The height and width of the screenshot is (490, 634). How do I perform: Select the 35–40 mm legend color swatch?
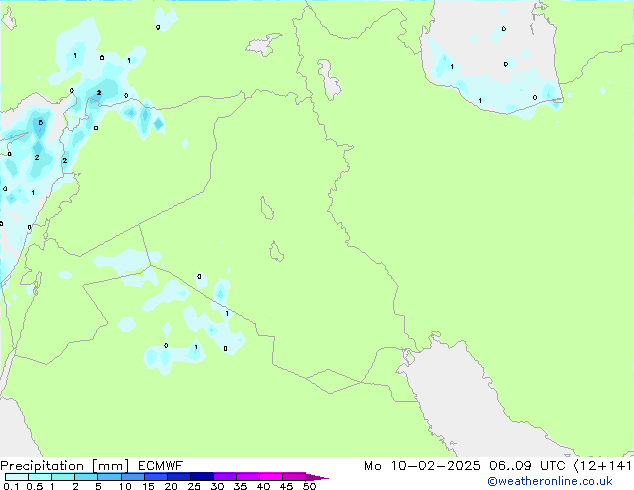coord(248,477)
